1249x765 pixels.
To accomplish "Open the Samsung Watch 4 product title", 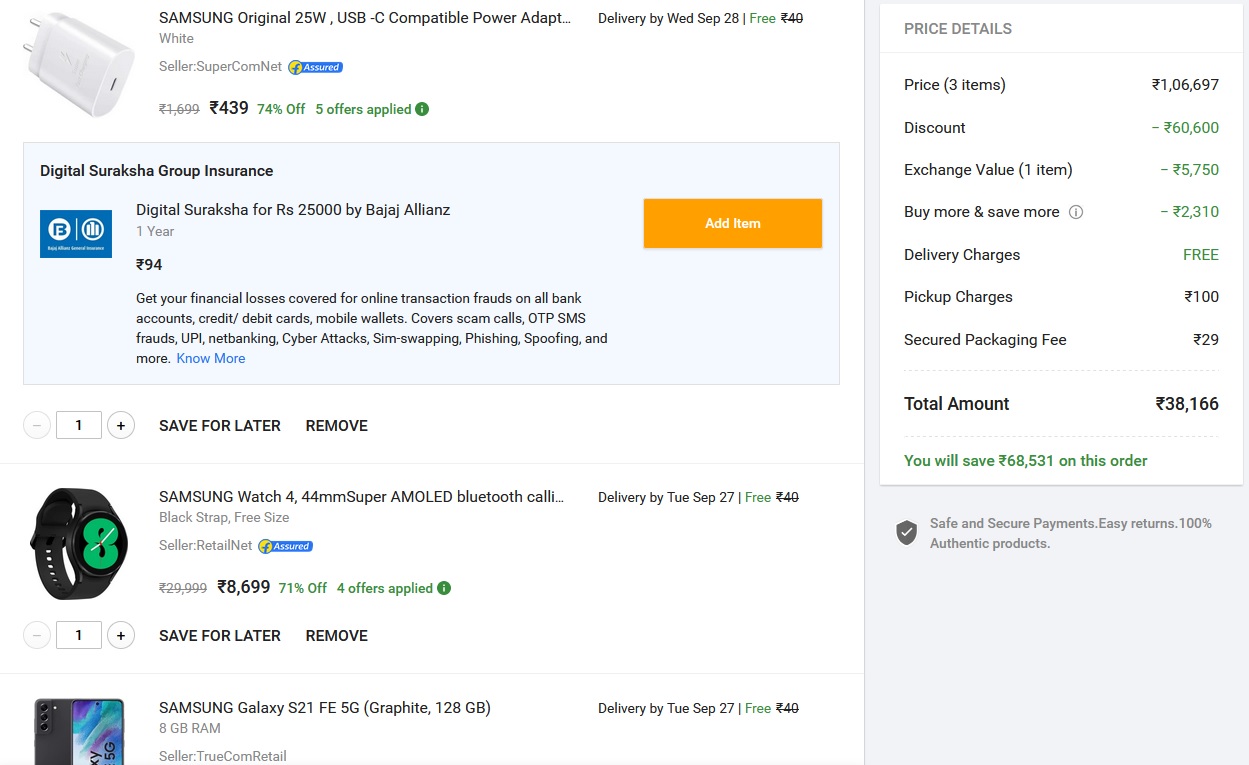I will pyautogui.click(x=362, y=497).
